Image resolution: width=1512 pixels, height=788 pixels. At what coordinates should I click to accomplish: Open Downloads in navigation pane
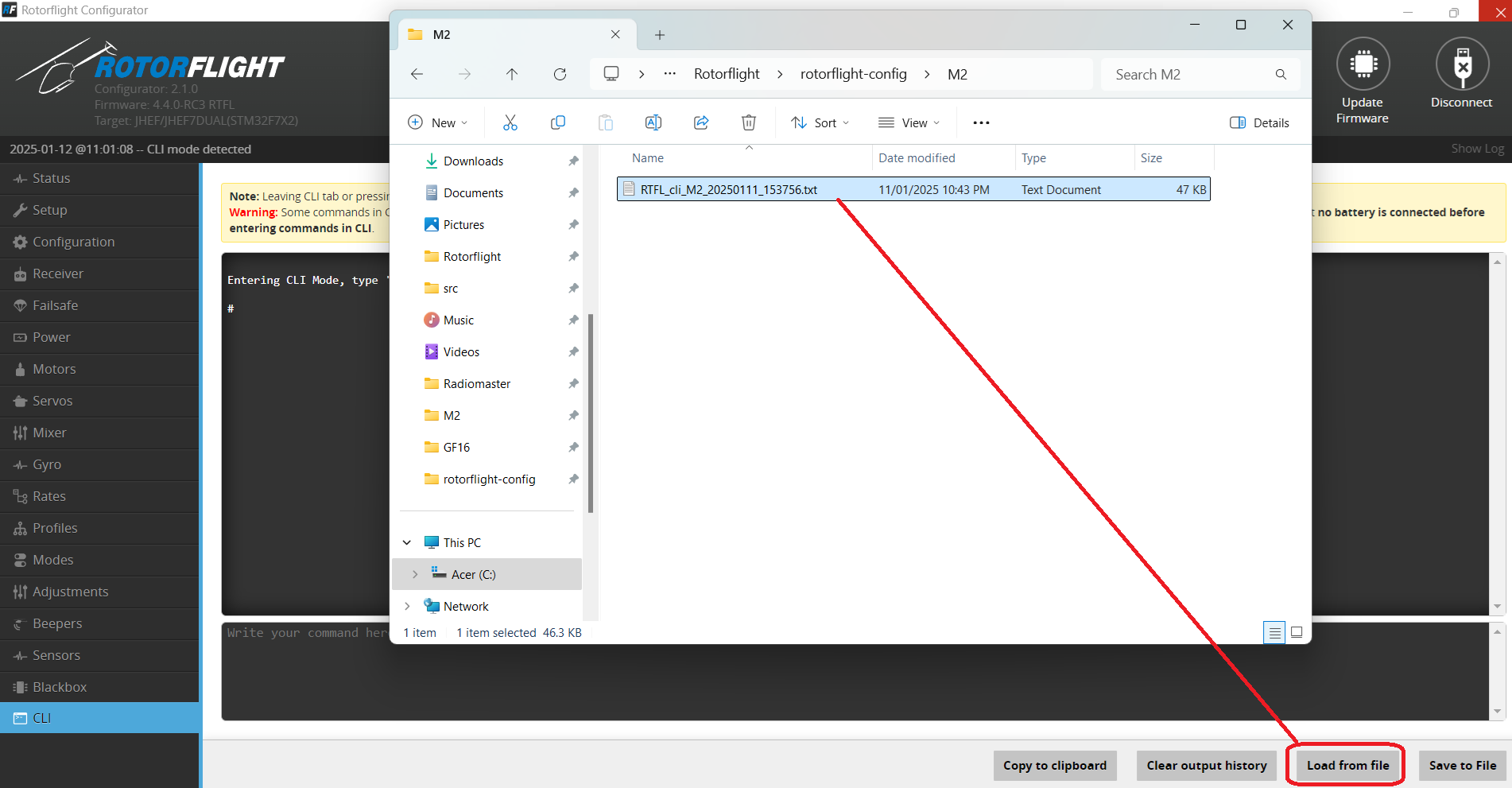(473, 161)
